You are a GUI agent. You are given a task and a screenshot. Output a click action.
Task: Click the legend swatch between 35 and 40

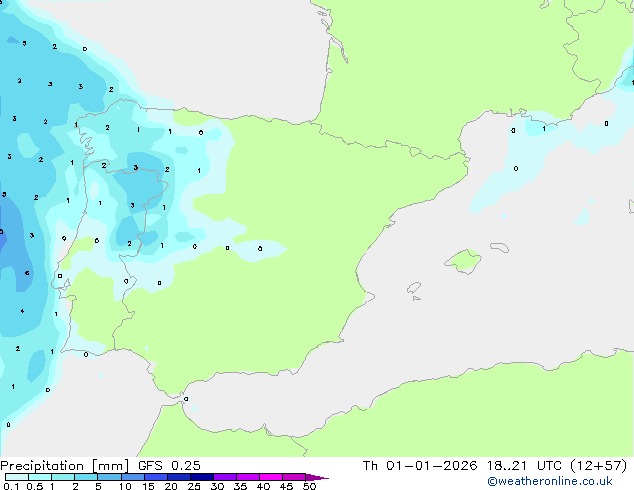click(x=248, y=477)
